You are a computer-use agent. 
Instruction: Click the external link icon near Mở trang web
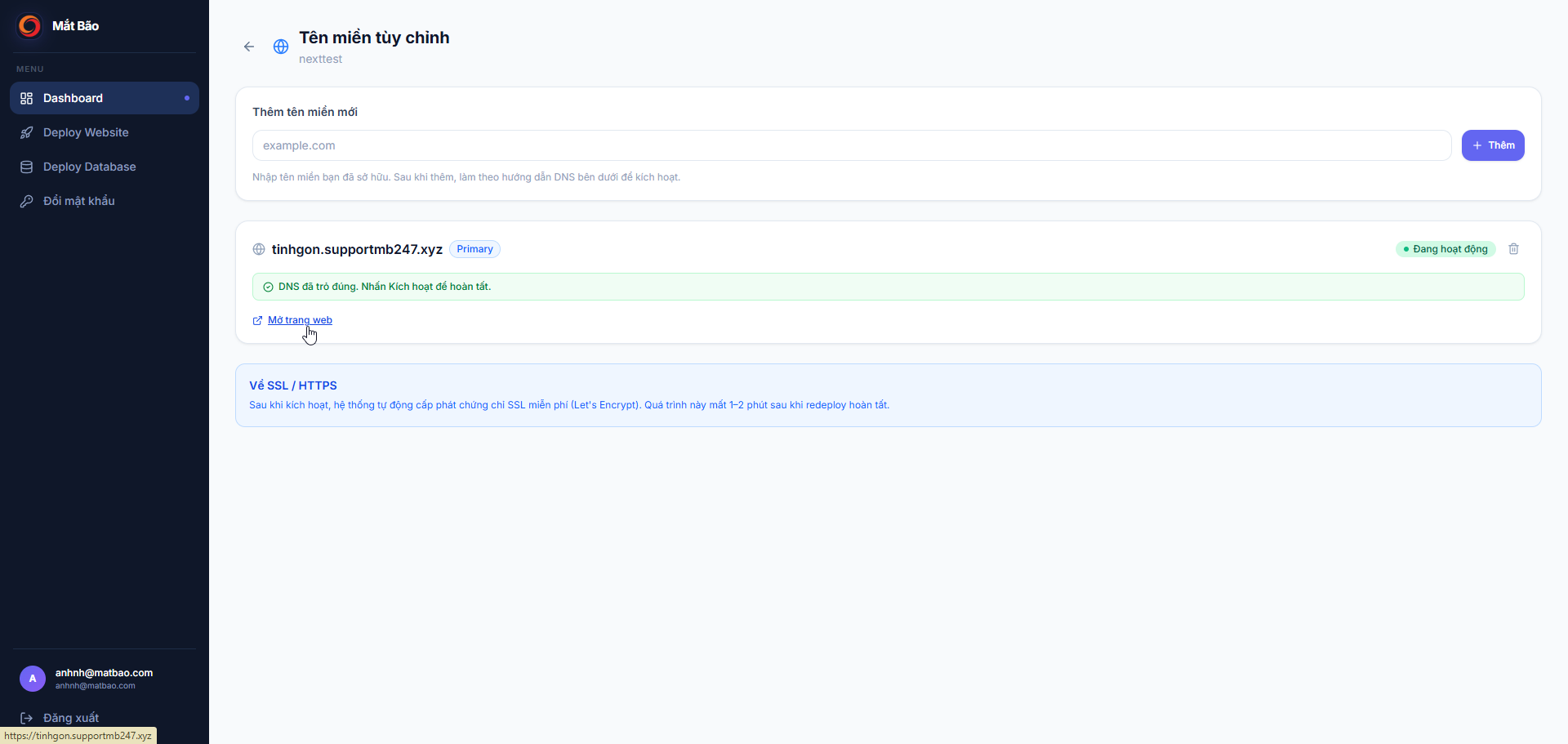(x=257, y=320)
